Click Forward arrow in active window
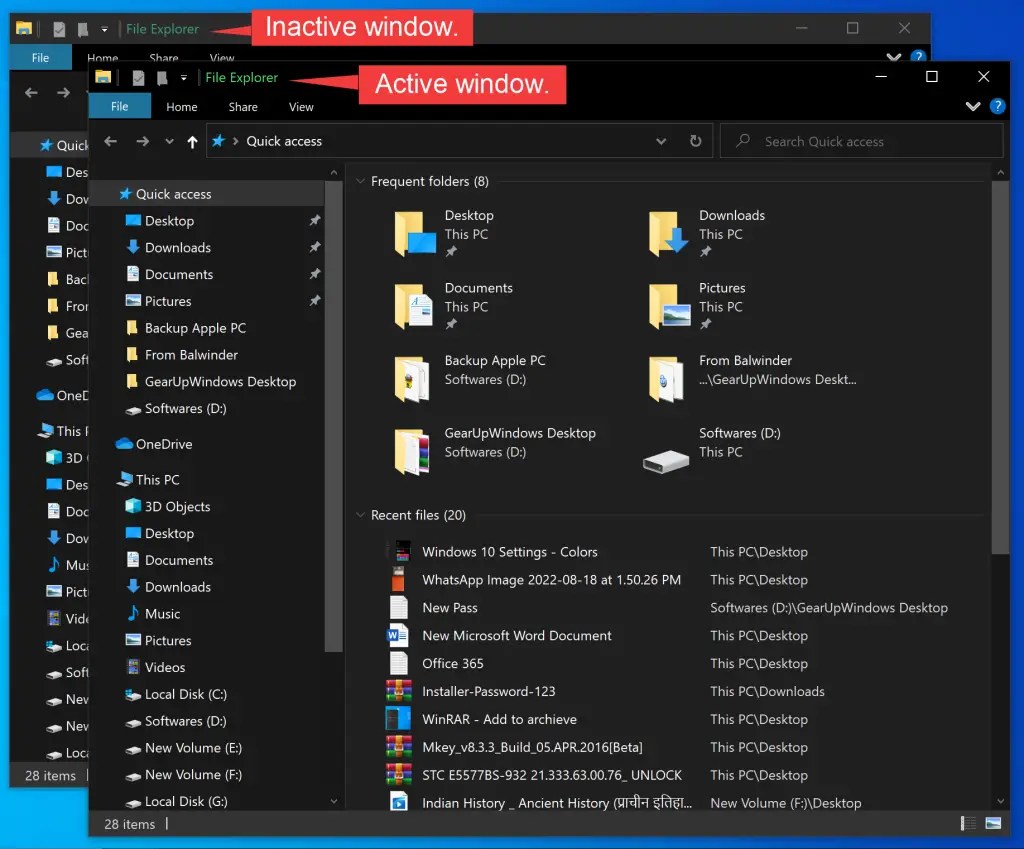Screen dimensions: 1024x849 pyautogui.click(x=142, y=141)
